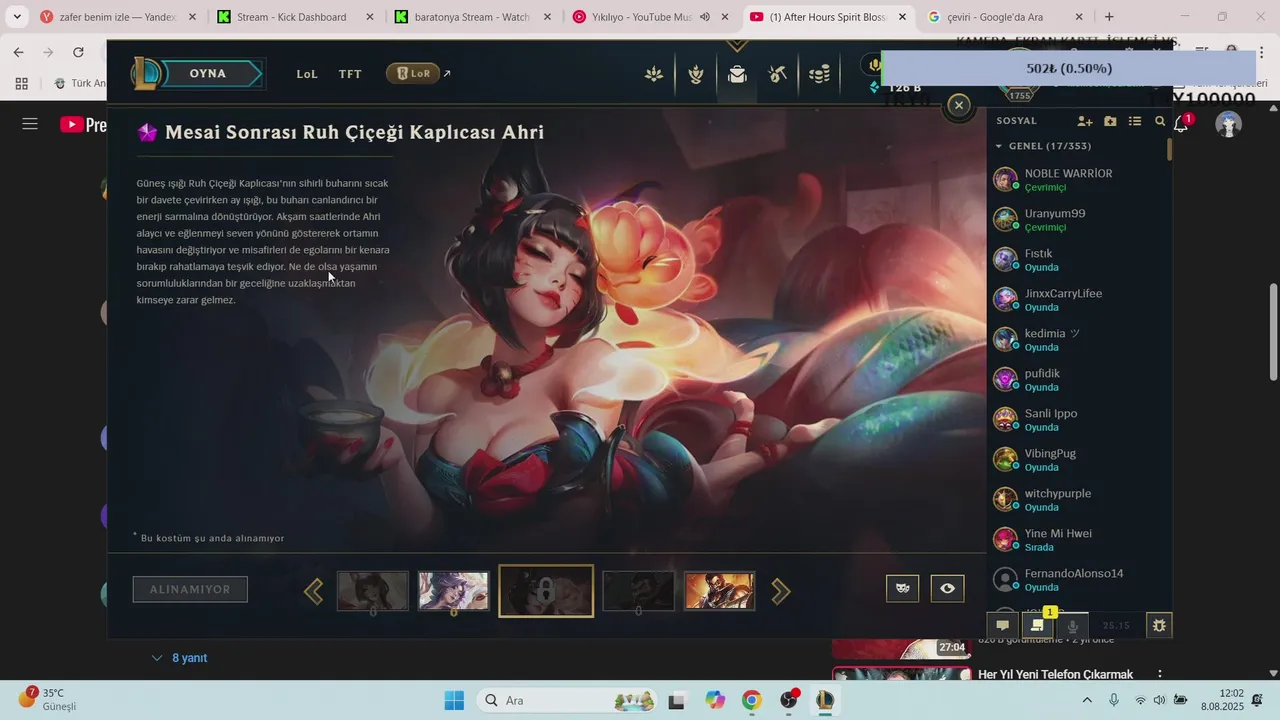Create a new friend folder icon
The height and width of the screenshot is (720, 1280).
pyautogui.click(x=1110, y=121)
